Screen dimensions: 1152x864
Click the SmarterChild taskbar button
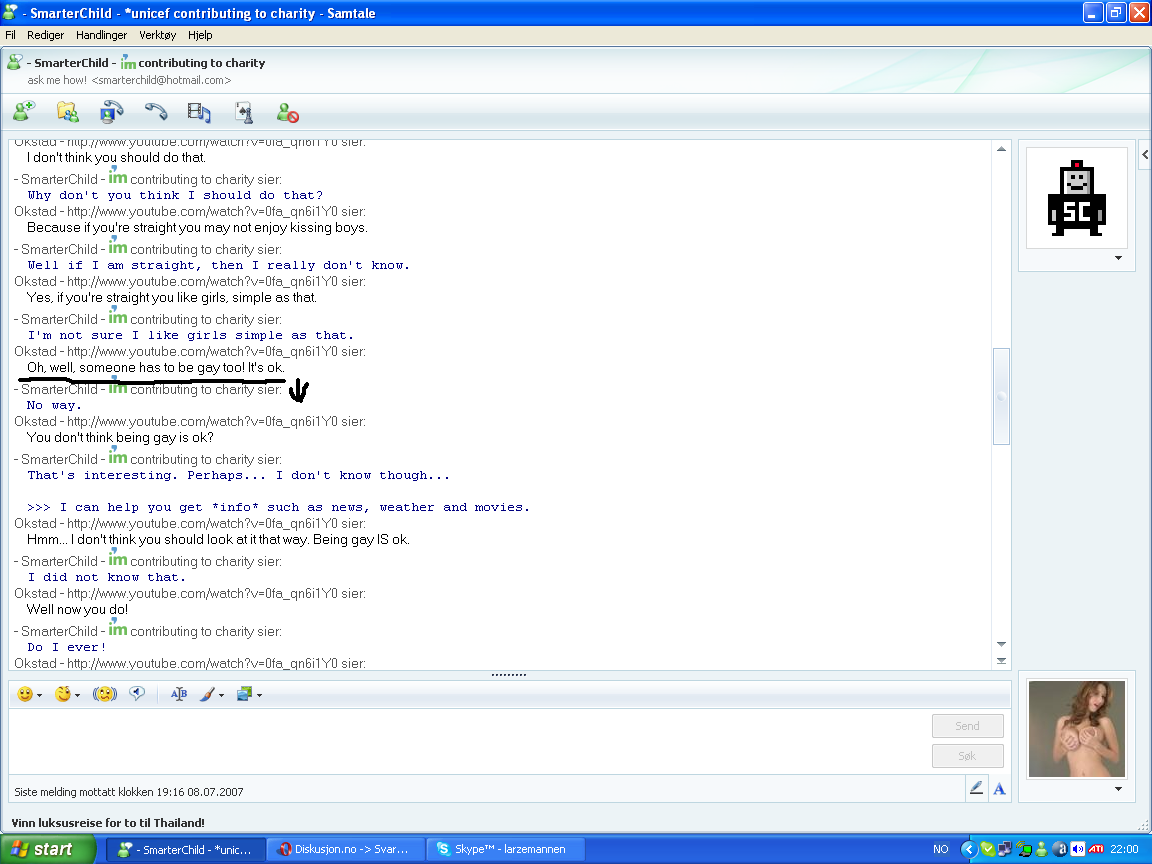(185, 849)
